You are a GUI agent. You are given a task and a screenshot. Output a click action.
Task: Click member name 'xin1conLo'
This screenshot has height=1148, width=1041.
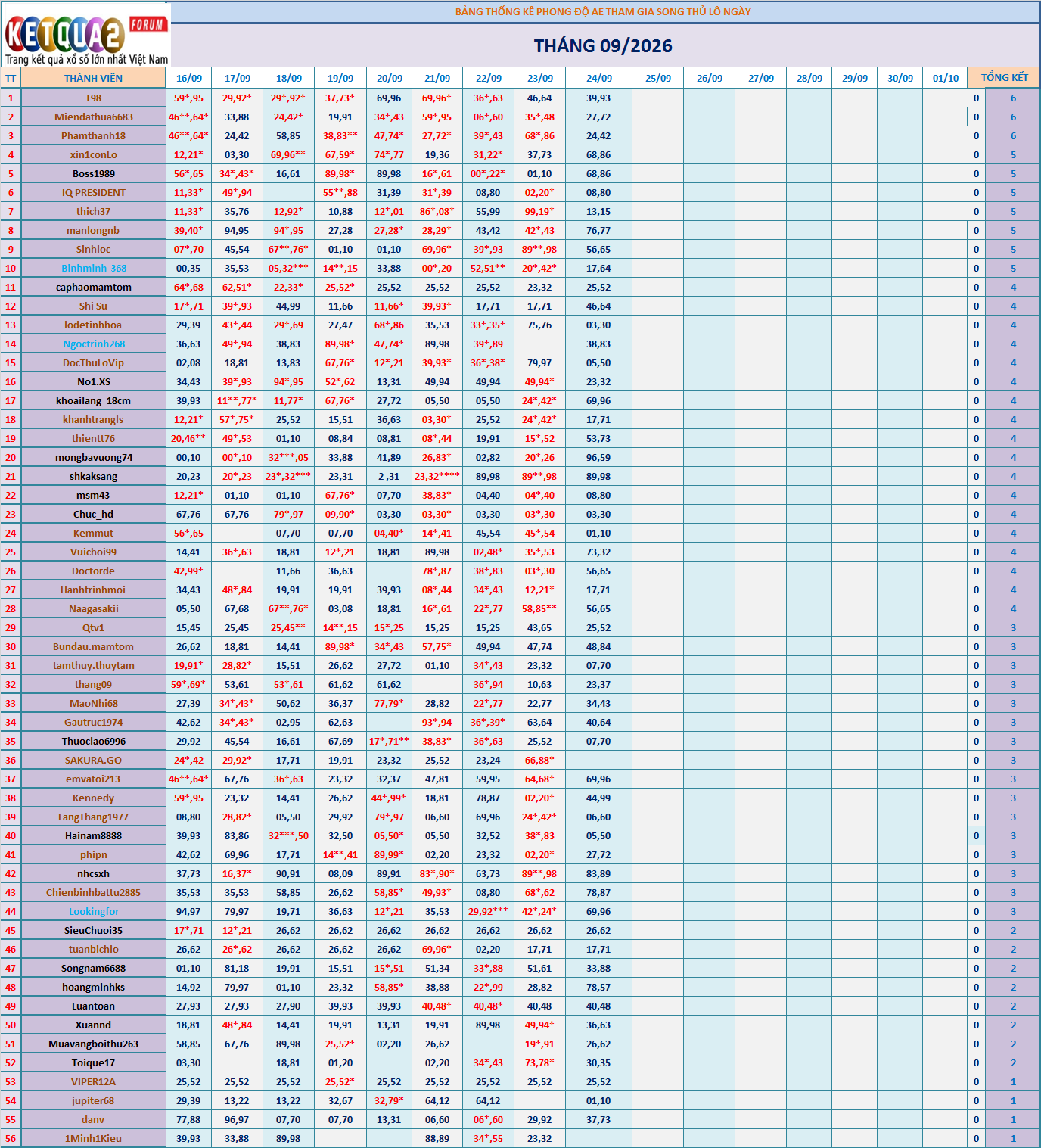click(x=93, y=154)
